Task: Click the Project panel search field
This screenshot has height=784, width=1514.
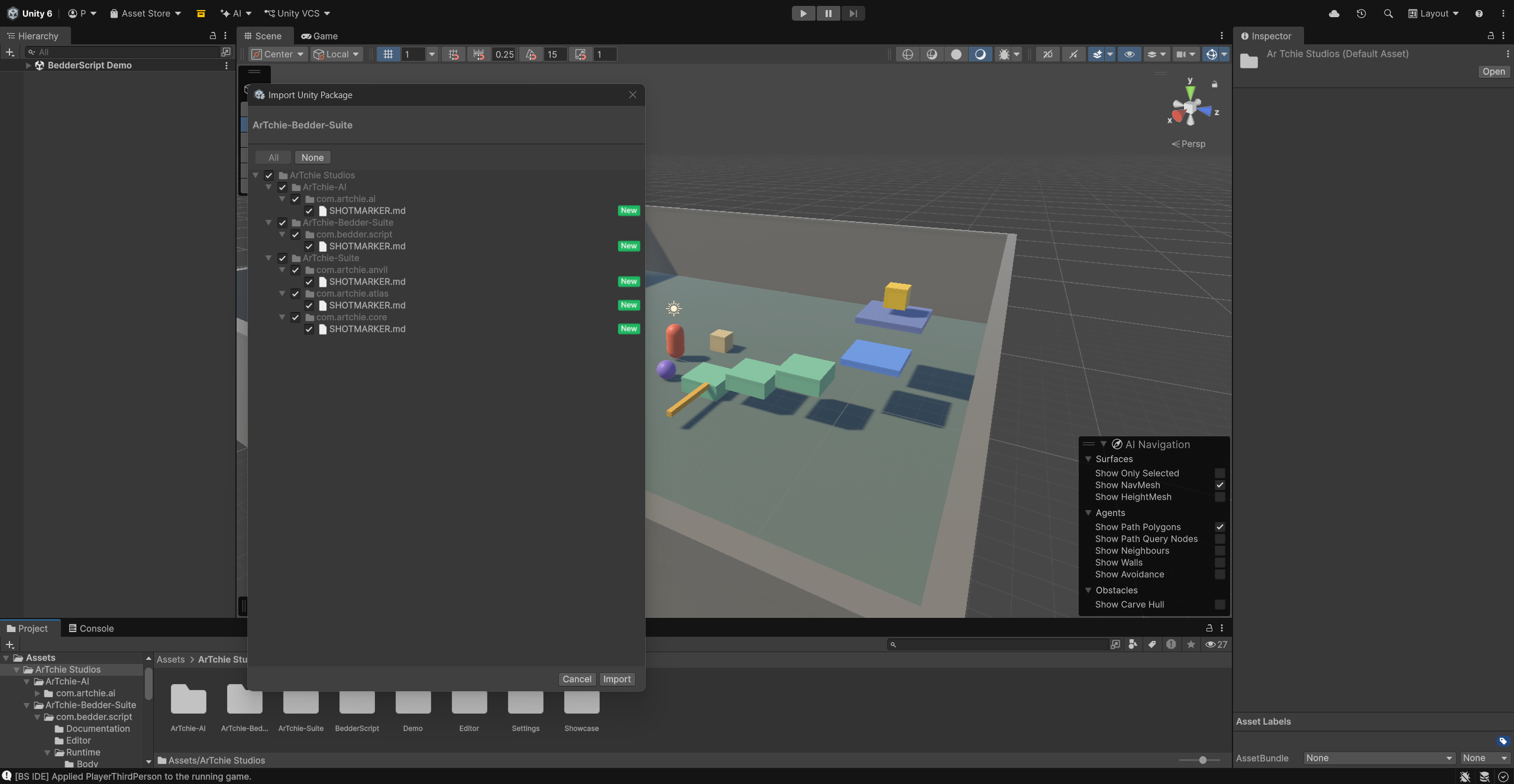Action: coord(999,644)
